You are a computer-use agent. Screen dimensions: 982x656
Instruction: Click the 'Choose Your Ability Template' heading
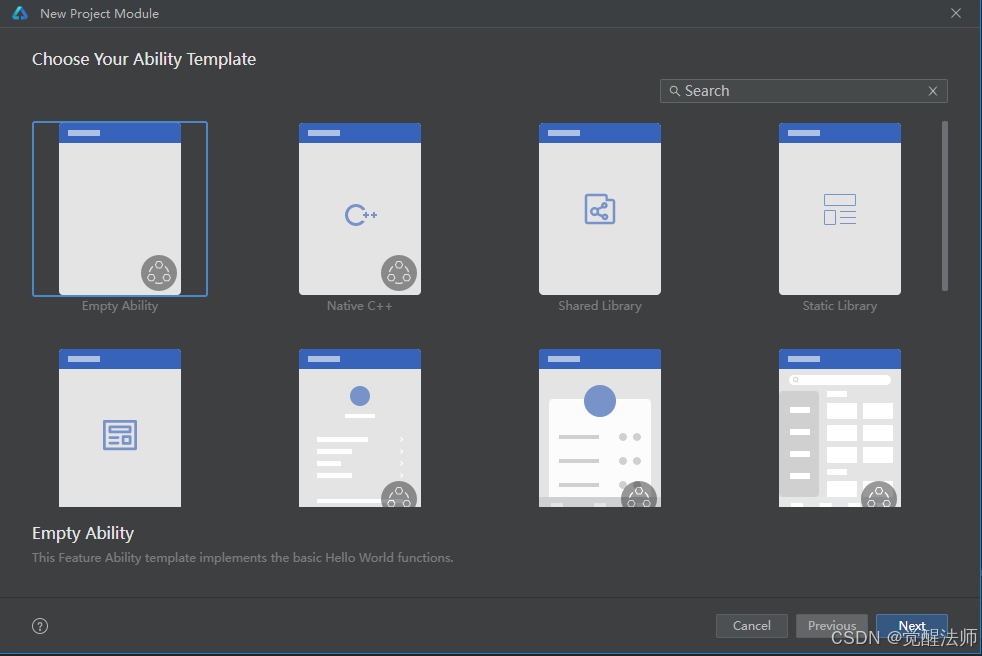(x=144, y=59)
